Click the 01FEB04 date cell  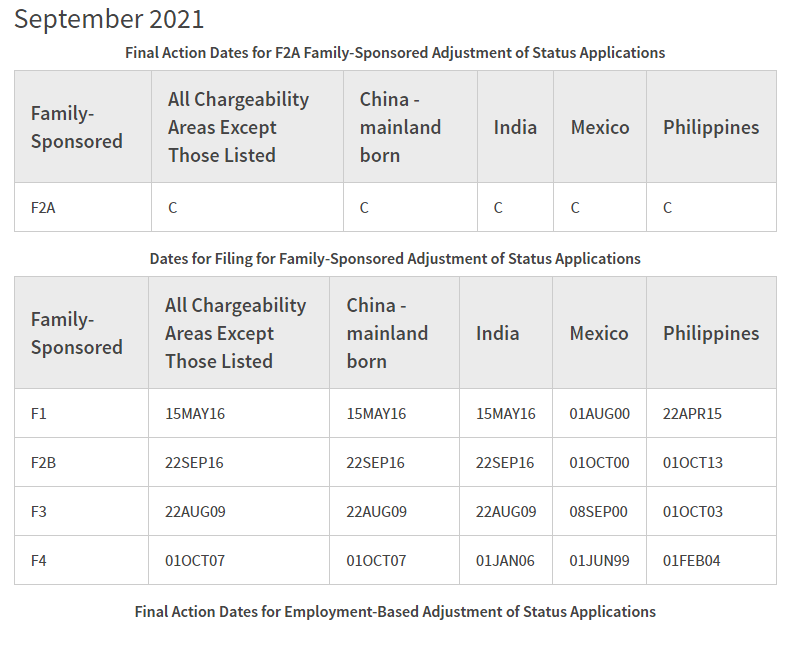[x=691, y=561]
